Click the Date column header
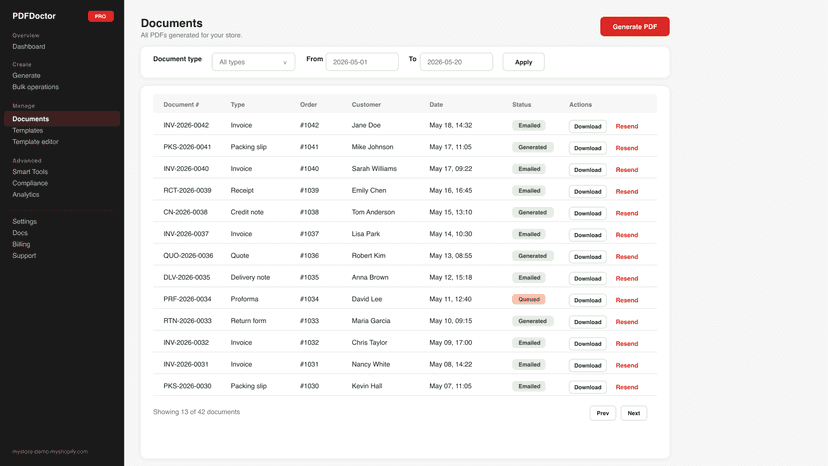This screenshot has width=828, height=466. pos(436,105)
